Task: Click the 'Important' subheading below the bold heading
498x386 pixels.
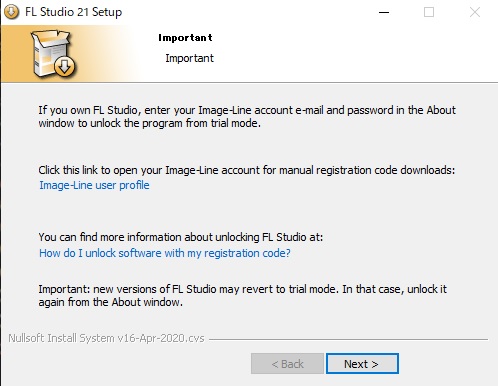Action: coord(189,58)
